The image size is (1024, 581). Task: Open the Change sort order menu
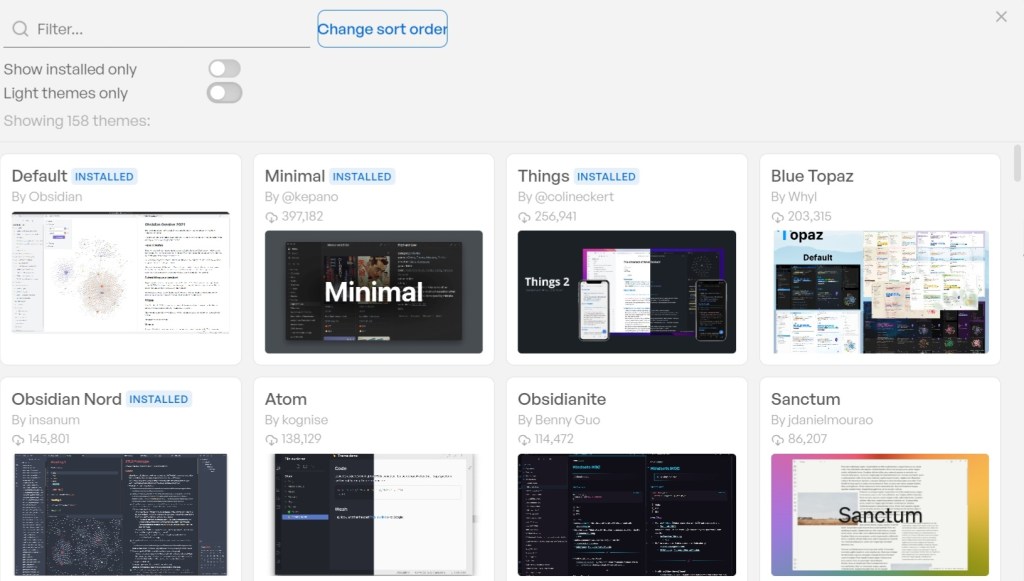click(x=382, y=29)
